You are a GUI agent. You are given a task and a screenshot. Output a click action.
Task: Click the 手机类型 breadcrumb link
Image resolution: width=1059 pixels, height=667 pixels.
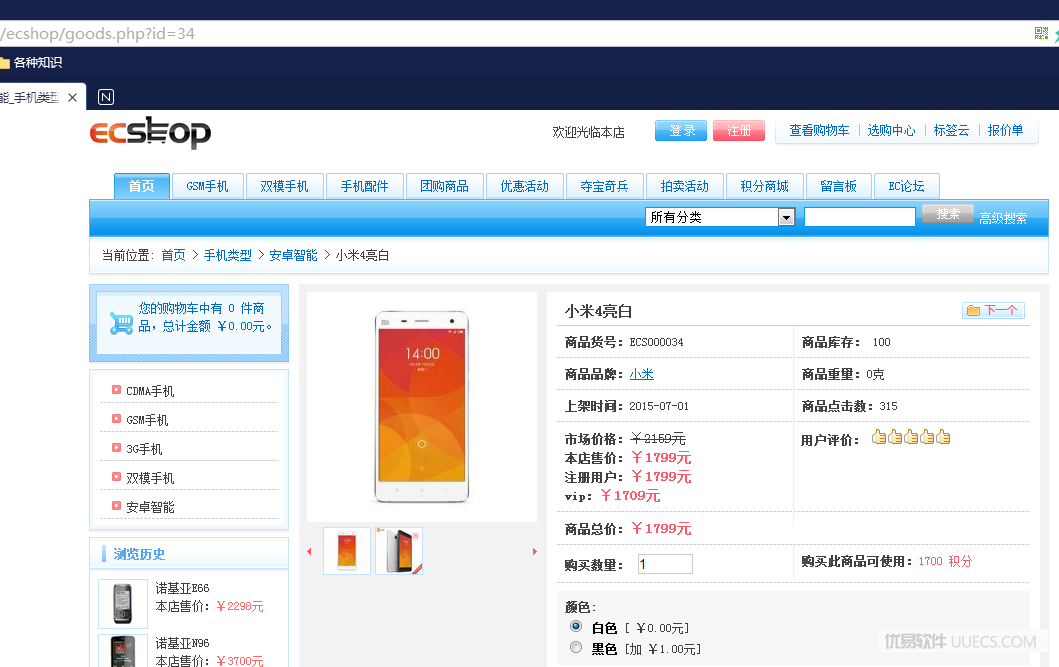pyautogui.click(x=228, y=255)
